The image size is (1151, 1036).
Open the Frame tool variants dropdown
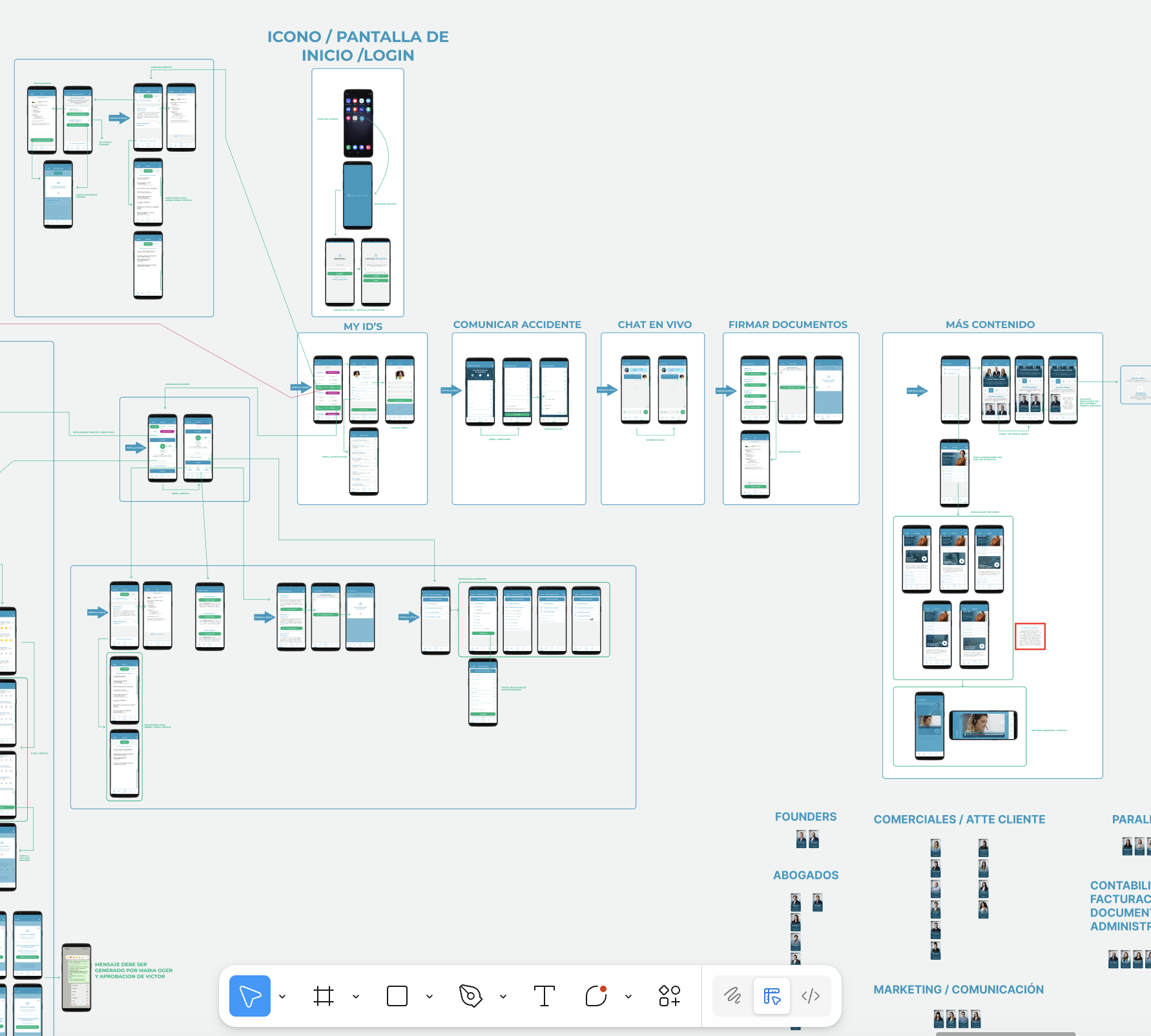point(356,996)
